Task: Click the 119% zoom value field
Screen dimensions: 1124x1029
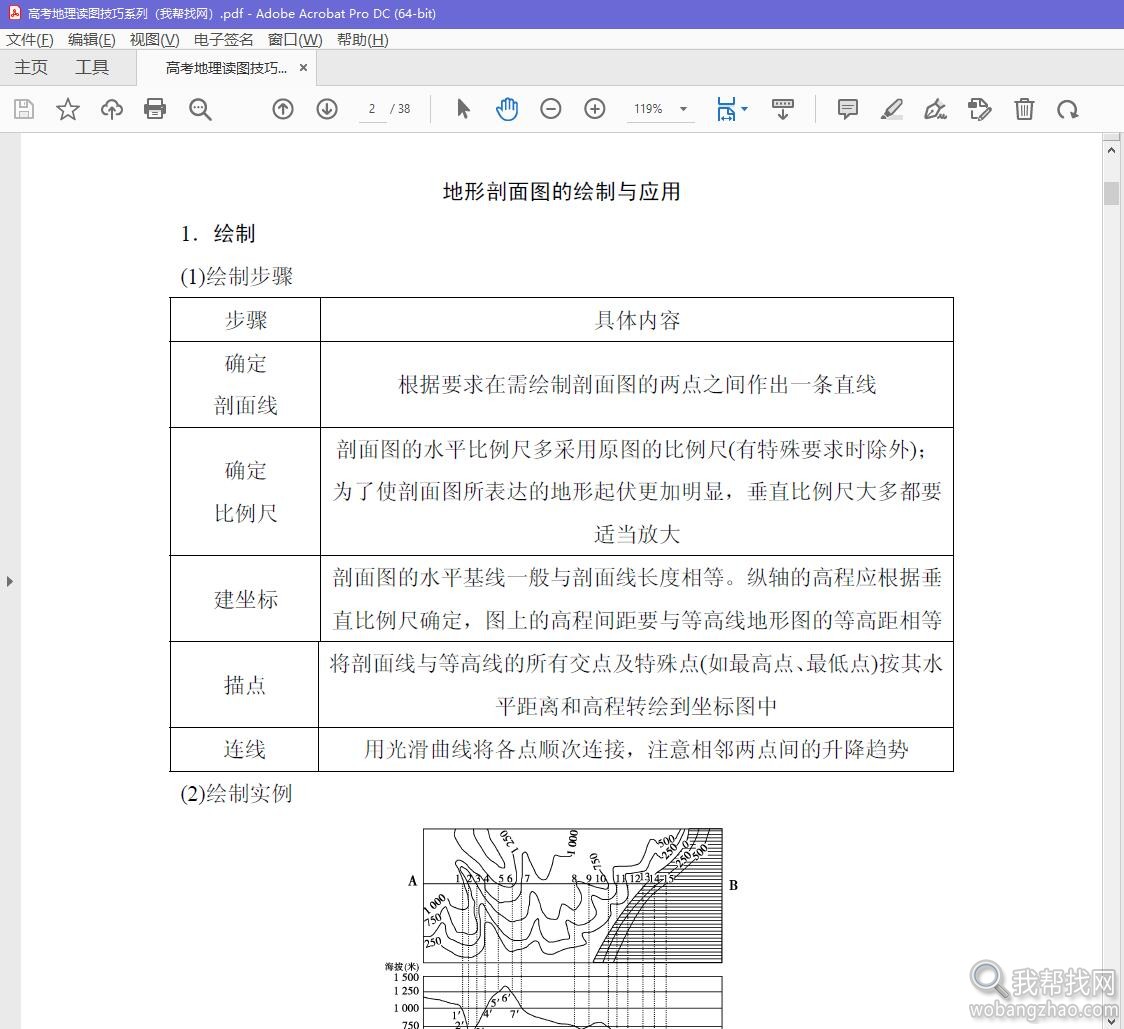Action: [648, 109]
